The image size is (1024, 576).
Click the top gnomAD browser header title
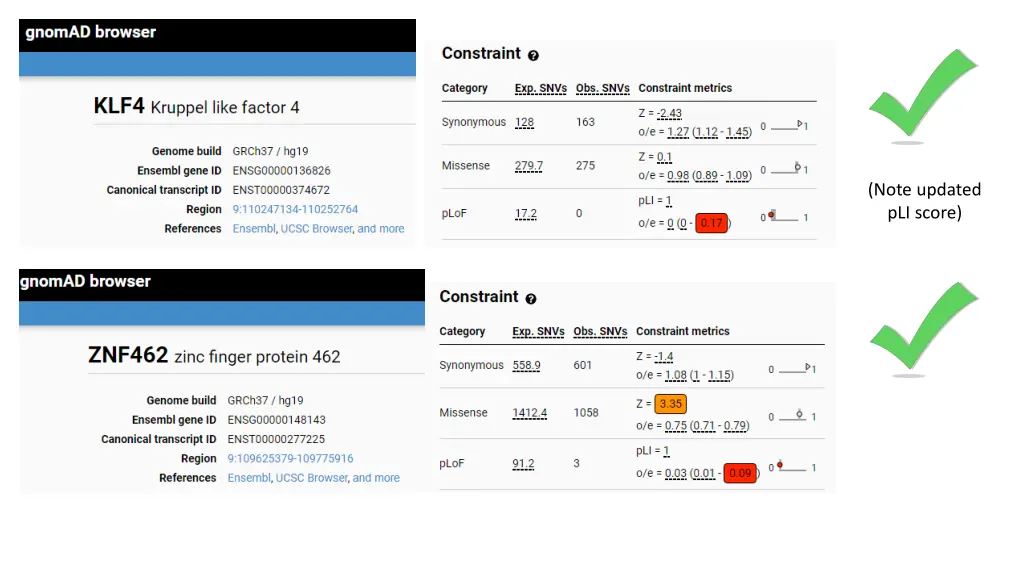pyautogui.click(x=91, y=32)
